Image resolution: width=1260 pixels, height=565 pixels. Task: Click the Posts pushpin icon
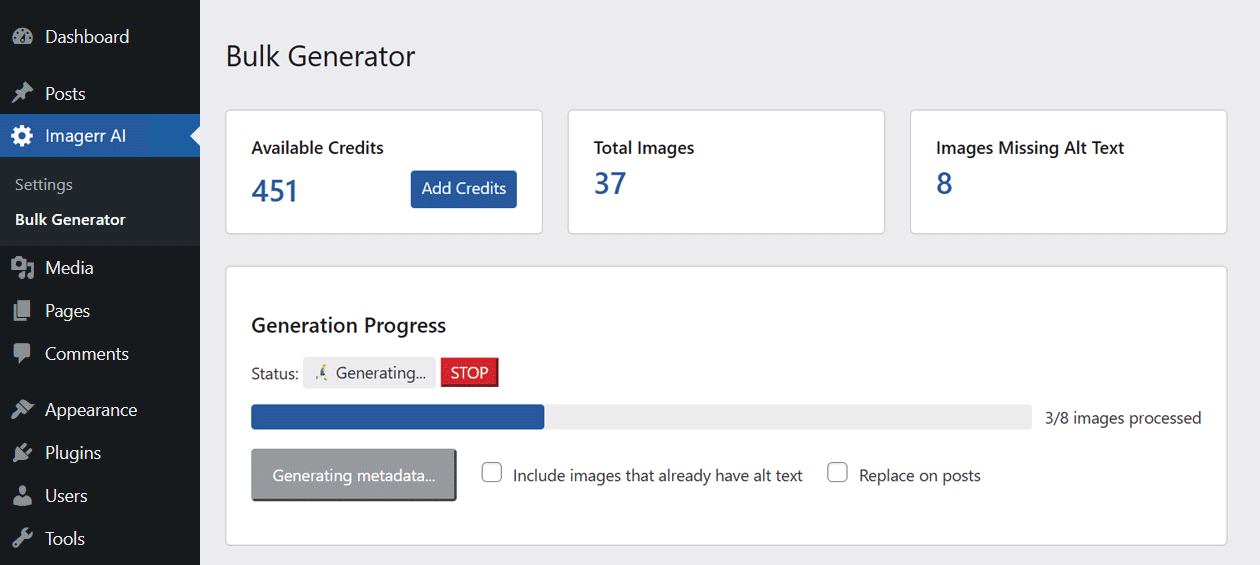(22, 94)
